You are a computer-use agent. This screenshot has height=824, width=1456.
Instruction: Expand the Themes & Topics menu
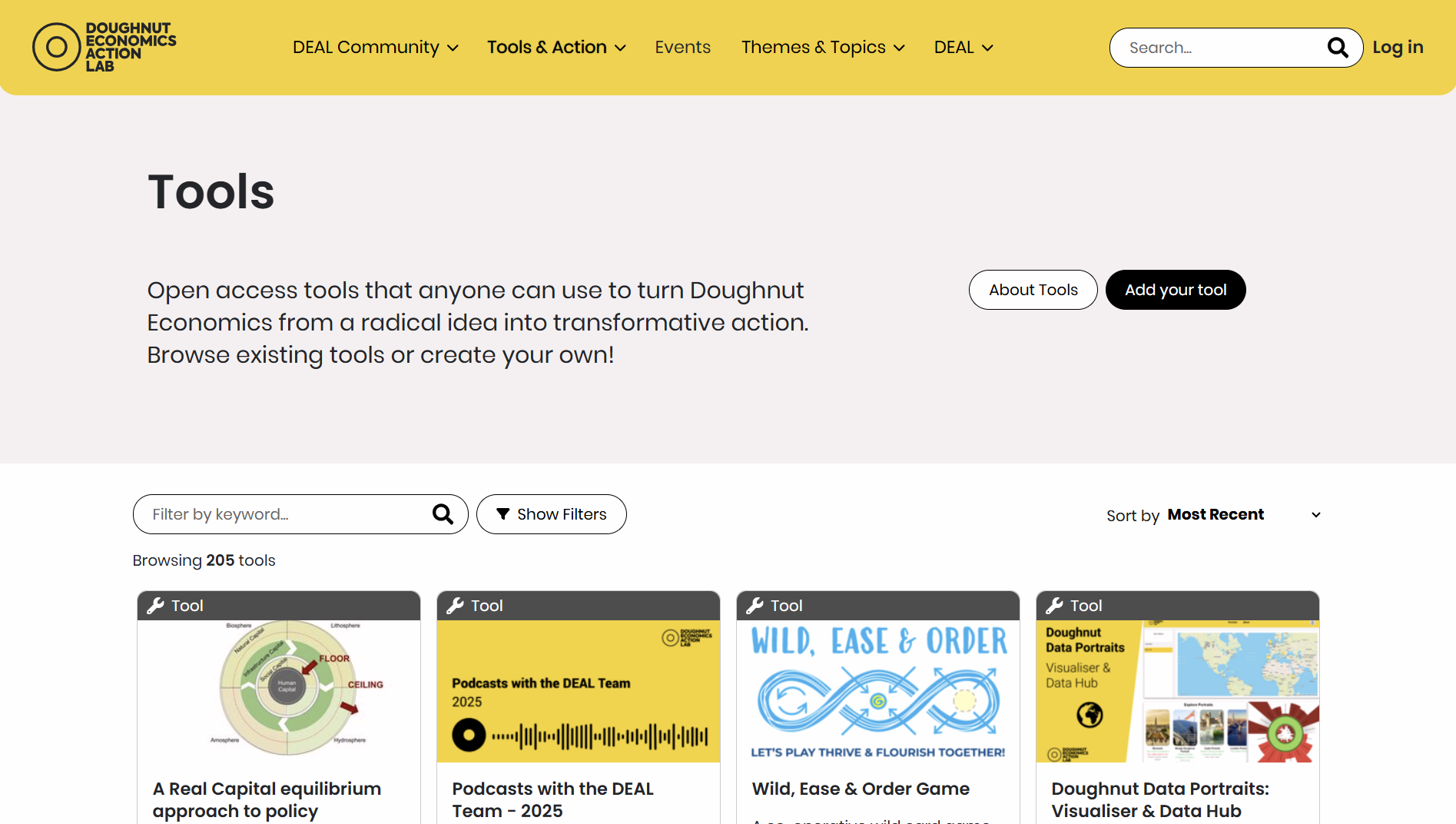click(823, 48)
